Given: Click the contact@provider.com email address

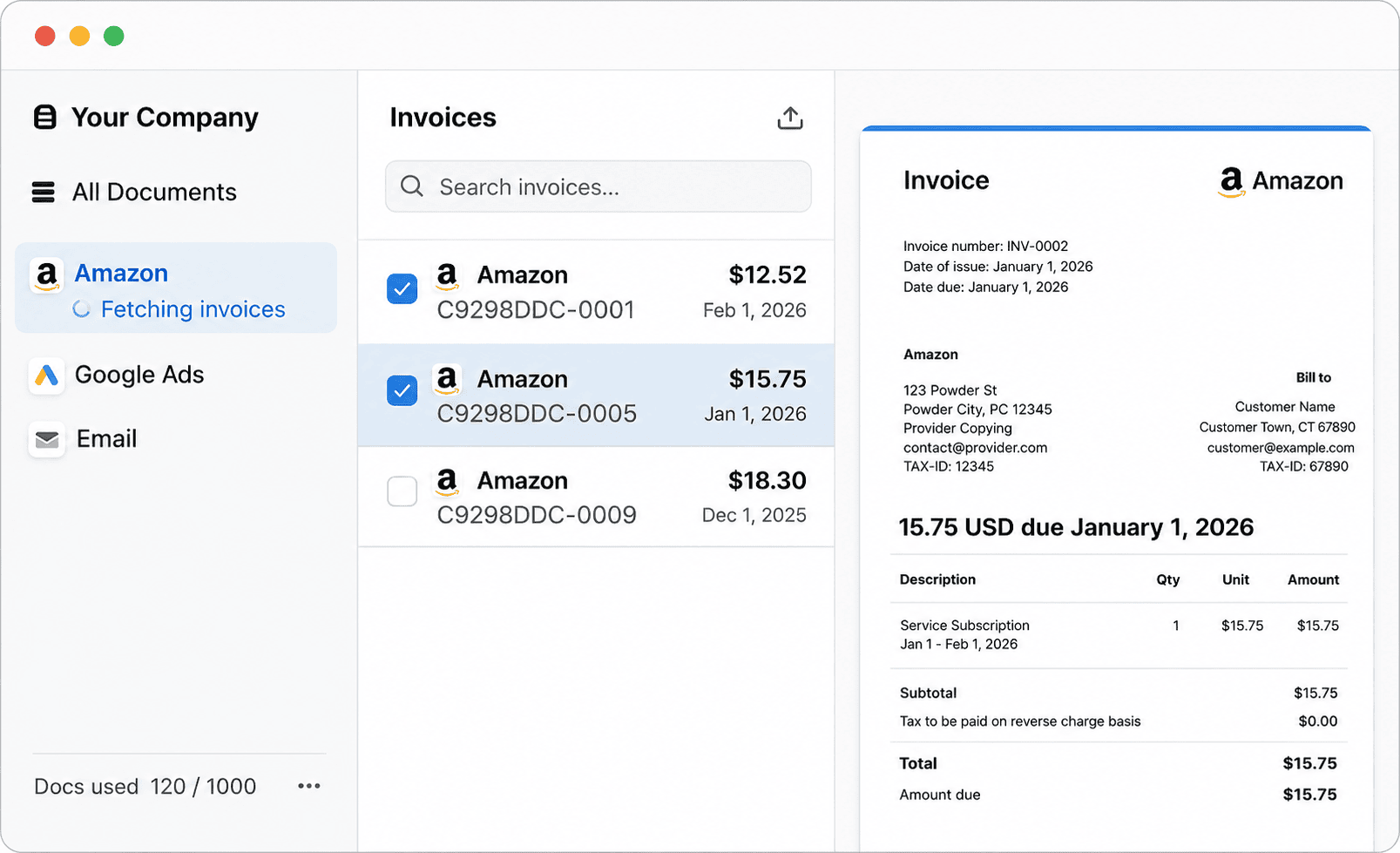Looking at the screenshot, I should (x=975, y=448).
